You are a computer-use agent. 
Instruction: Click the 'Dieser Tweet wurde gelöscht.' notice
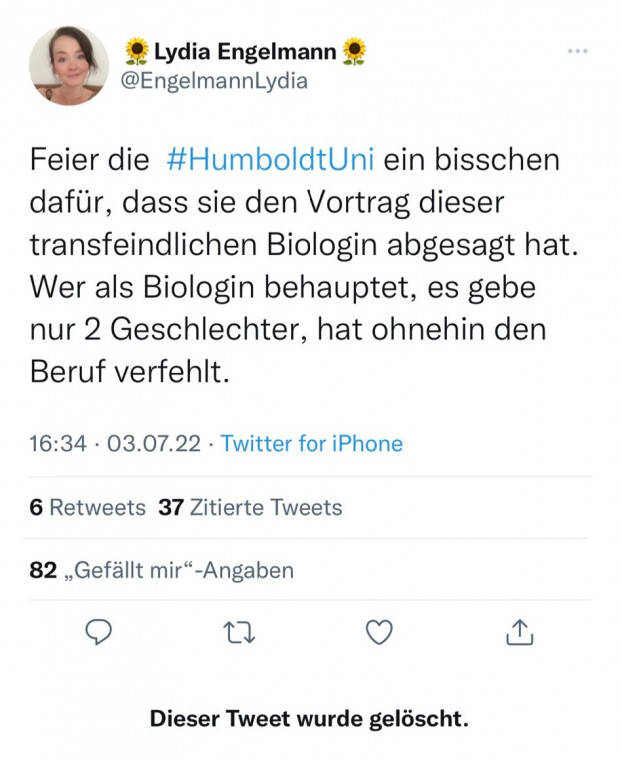[309, 718]
